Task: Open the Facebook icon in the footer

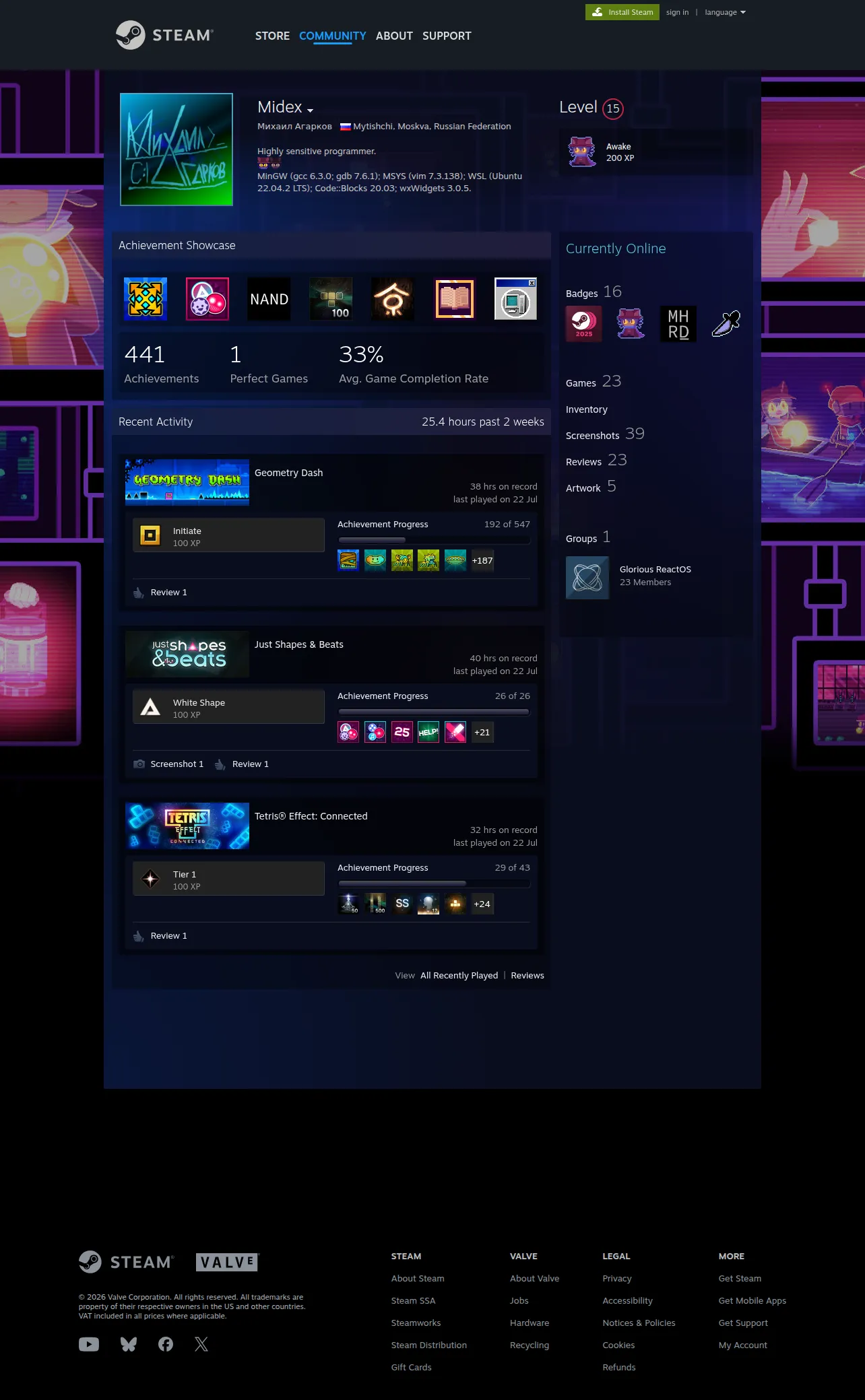Action: point(166,1344)
